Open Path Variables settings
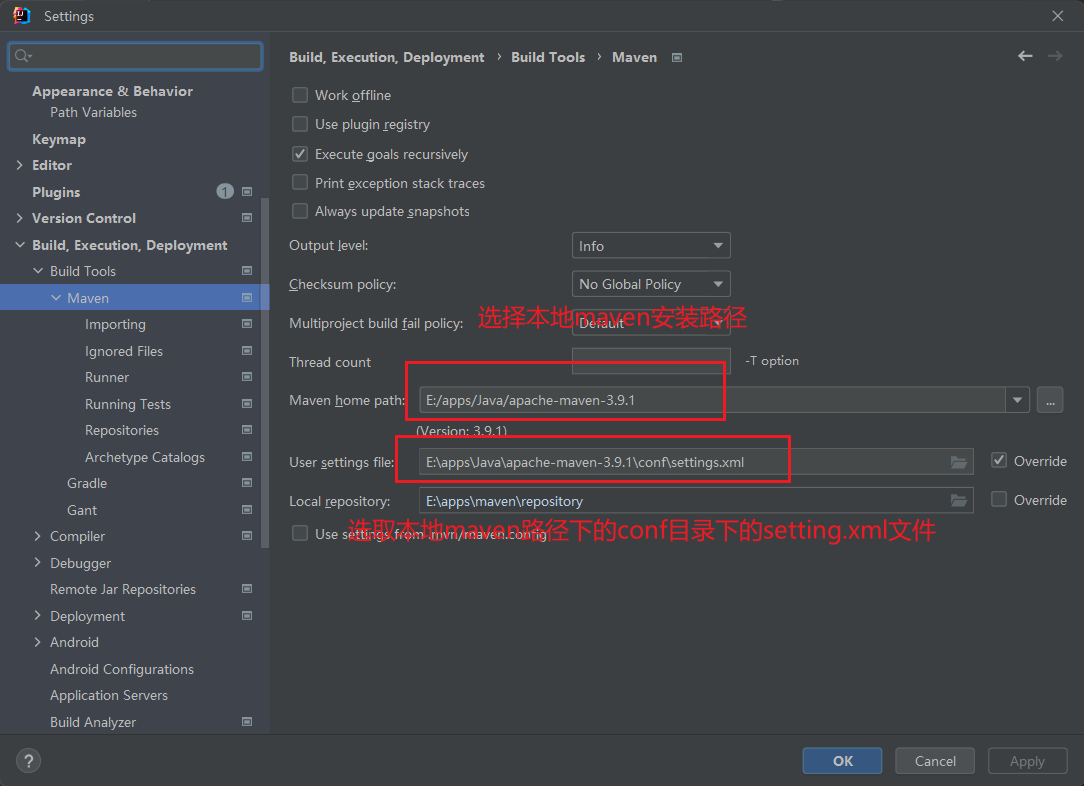1084x786 pixels. pyautogui.click(x=93, y=112)
